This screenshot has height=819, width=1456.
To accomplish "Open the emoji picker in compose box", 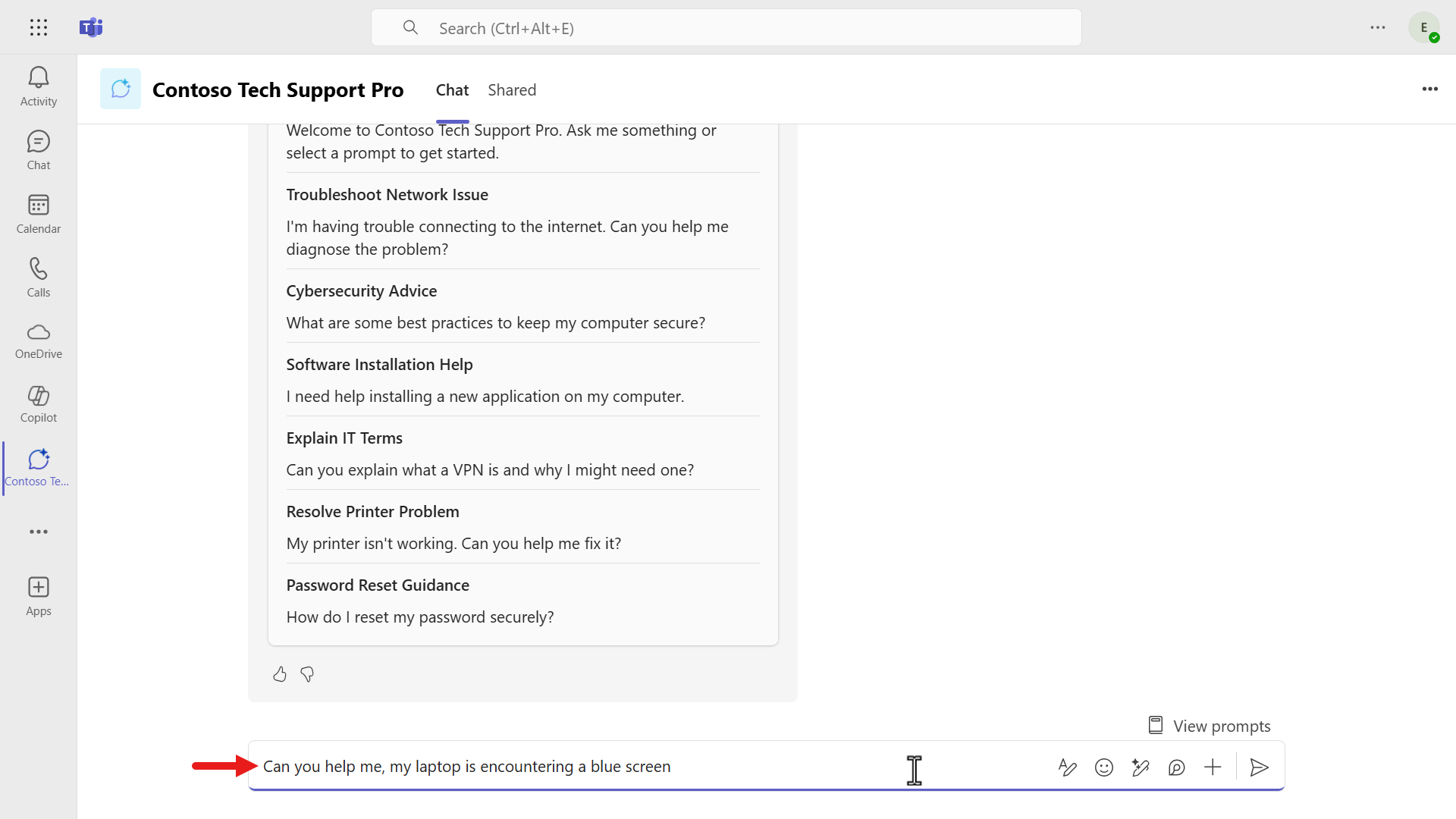I will click(x=1104, y=767).
